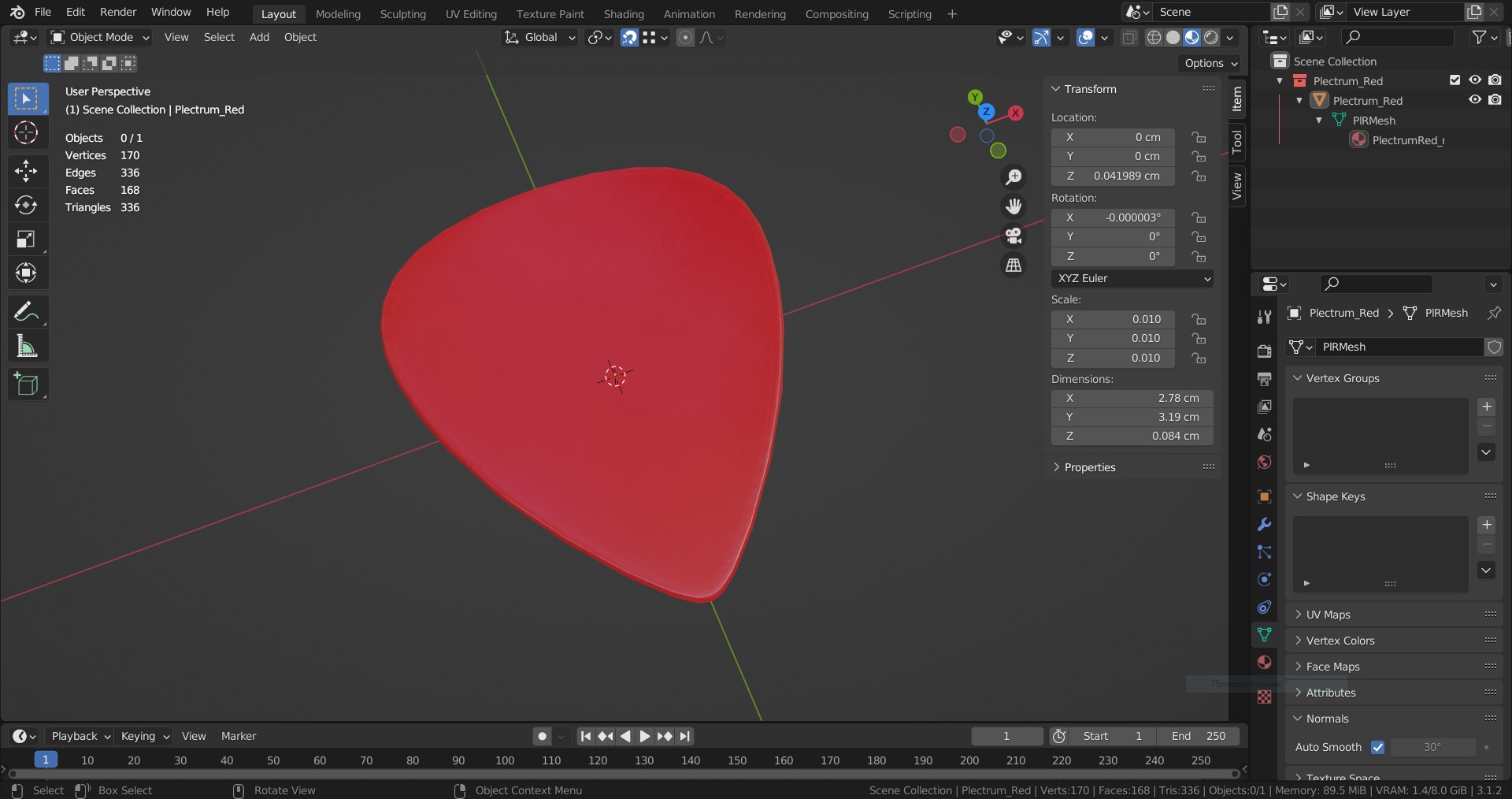1512x799 pixels.
Task: Open Object Data properties mesh icon
Action: [1265, 634]
